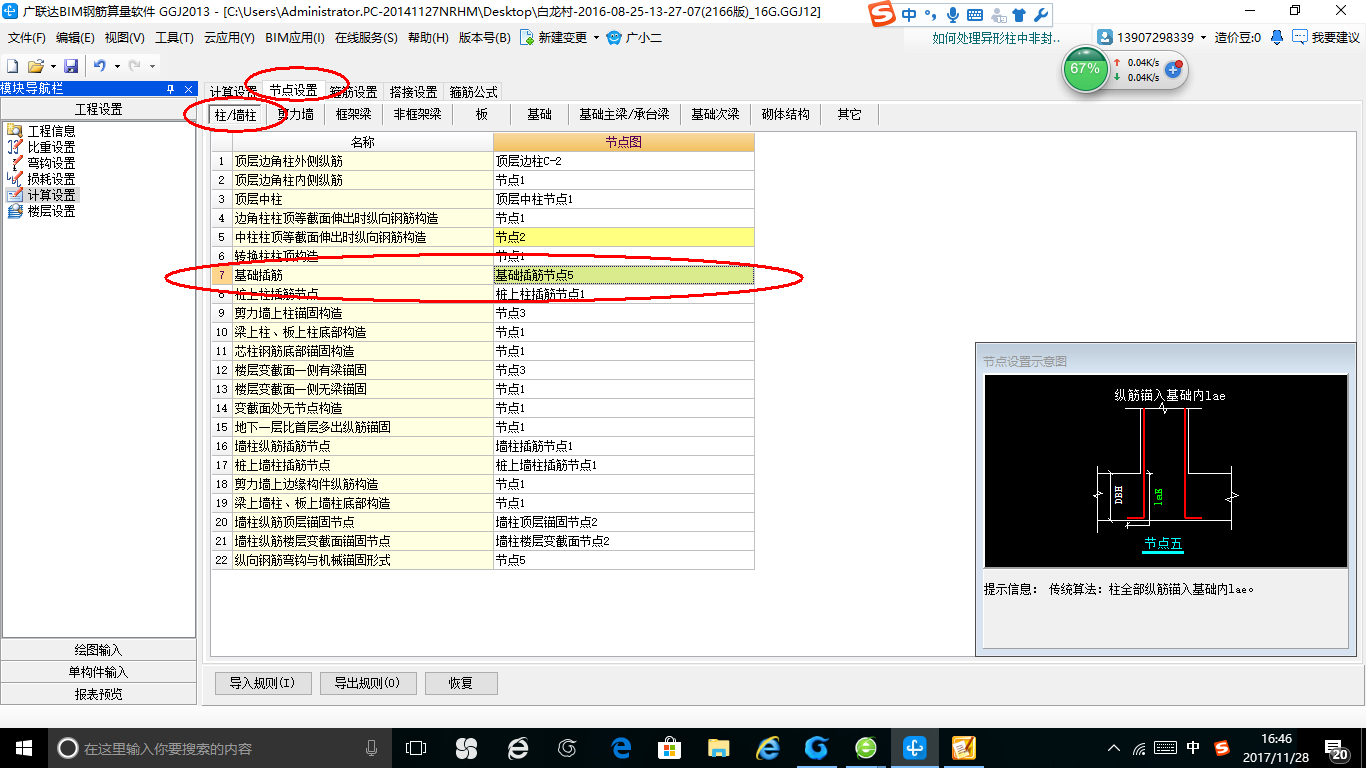Select 工程信息 in the navigation tree
1366x768 pixels.
point(51,131)
